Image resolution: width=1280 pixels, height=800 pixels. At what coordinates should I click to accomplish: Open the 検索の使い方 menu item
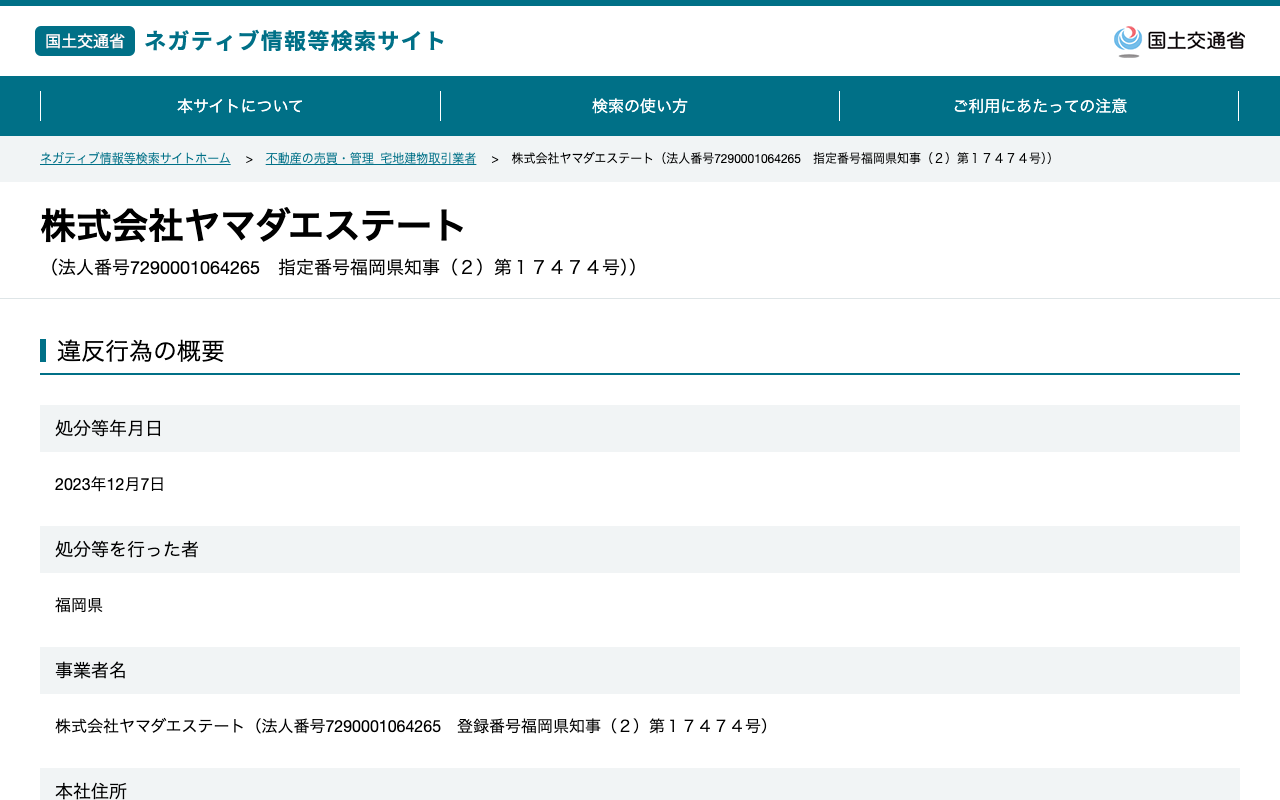(x=640, y=106)
